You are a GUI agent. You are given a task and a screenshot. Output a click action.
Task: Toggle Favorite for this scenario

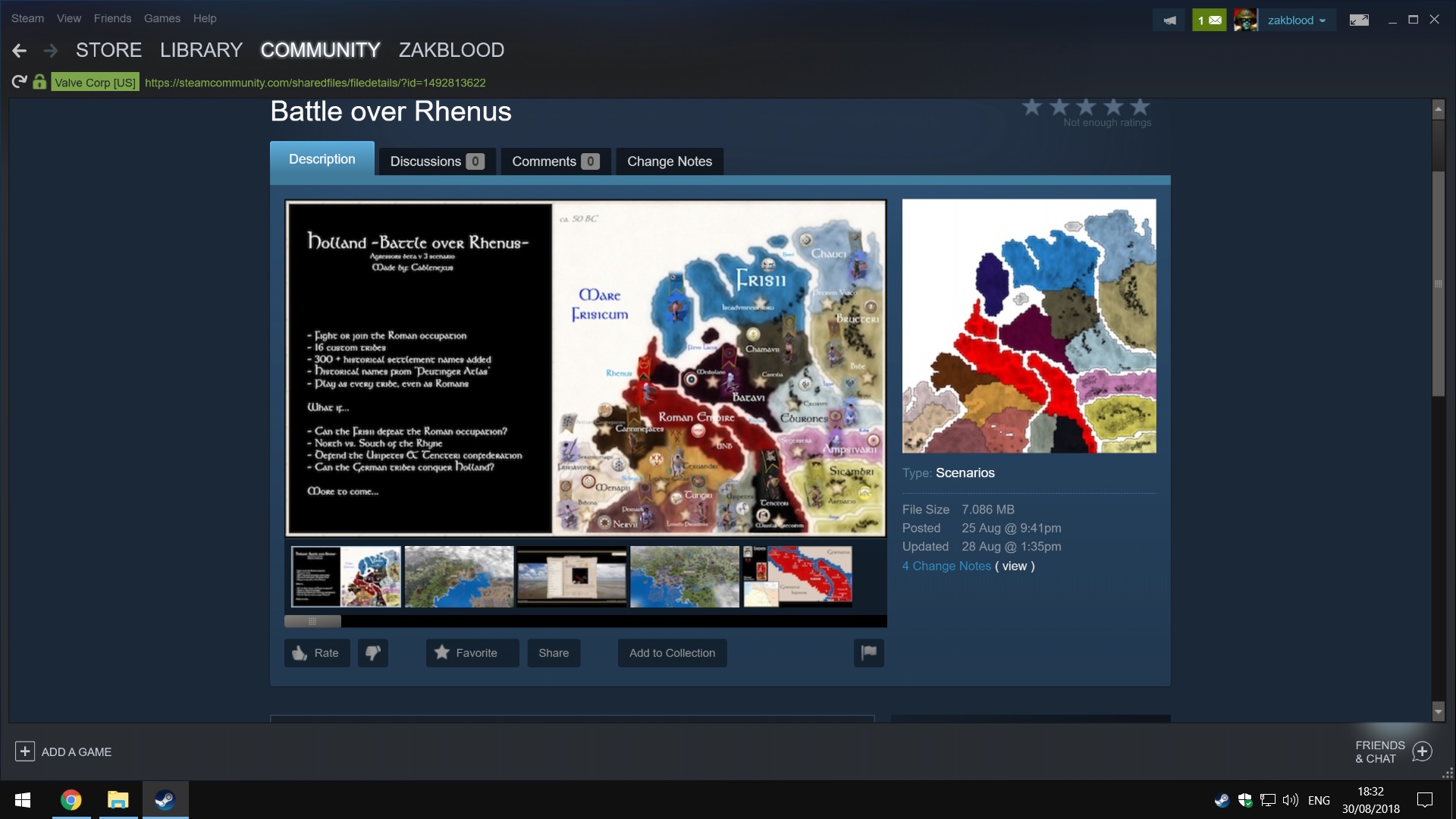tap(472, 653)
